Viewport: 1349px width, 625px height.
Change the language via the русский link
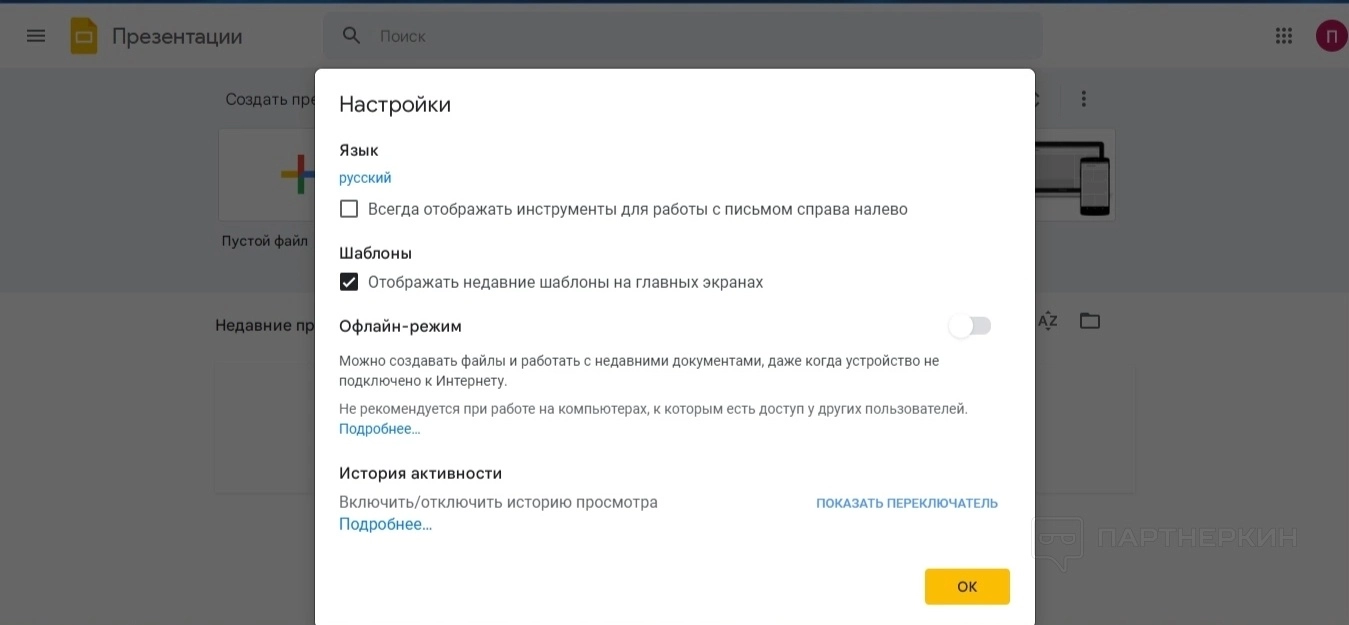tap(365, 178)
